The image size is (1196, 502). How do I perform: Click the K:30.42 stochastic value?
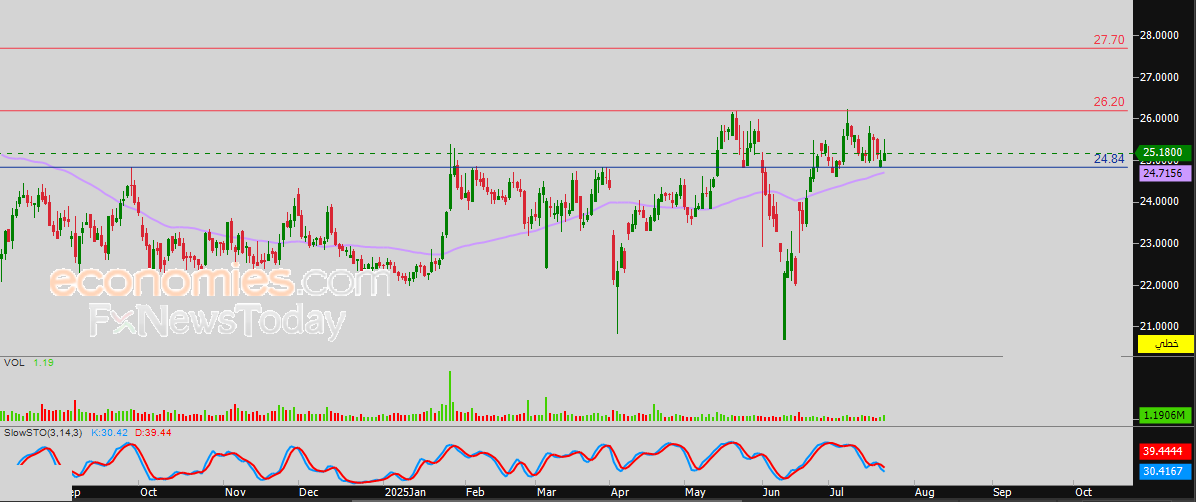tap(110, 433)
